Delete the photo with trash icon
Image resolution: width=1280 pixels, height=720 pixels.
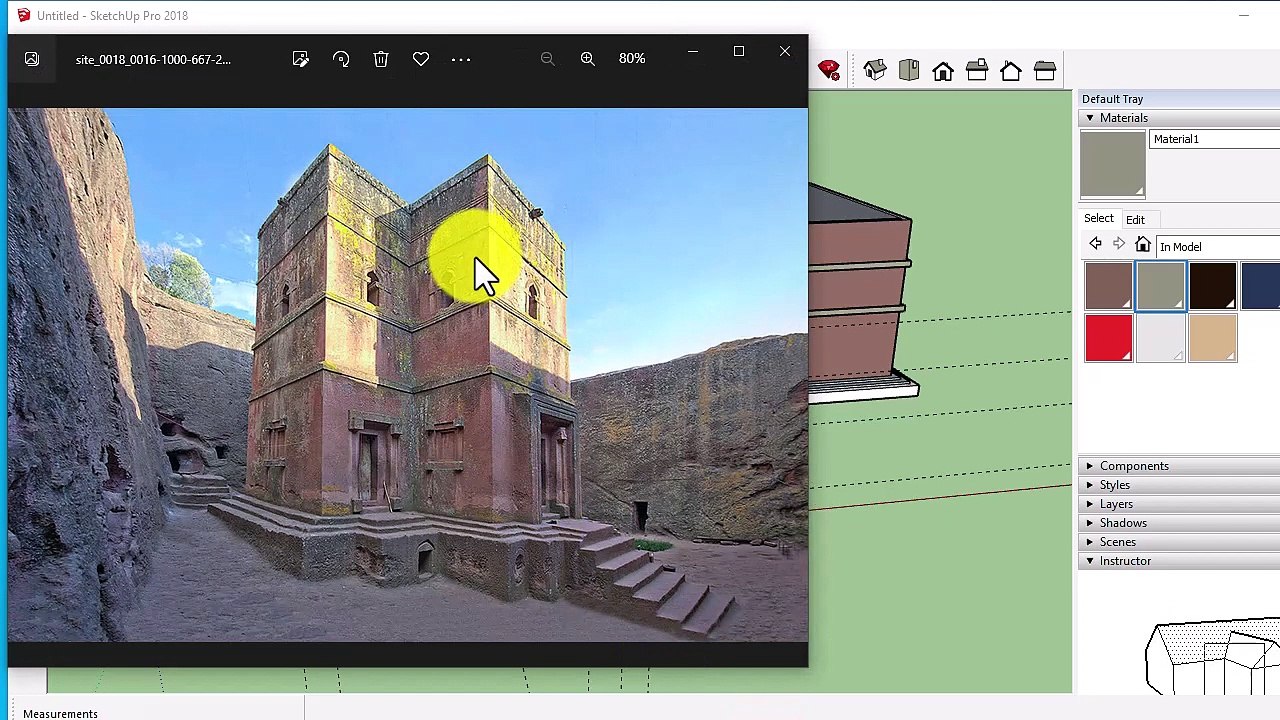coord(381,59)
